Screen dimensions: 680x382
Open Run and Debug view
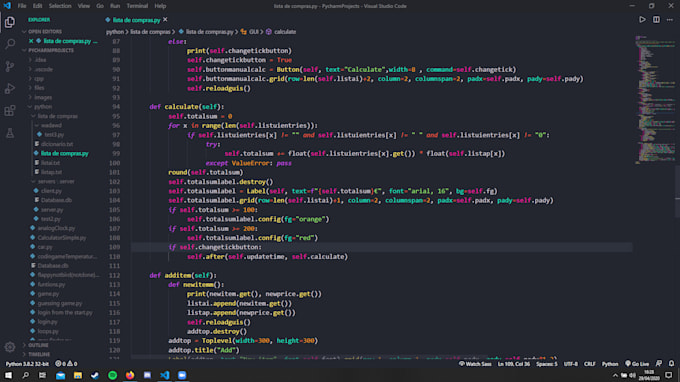[10, 88]
